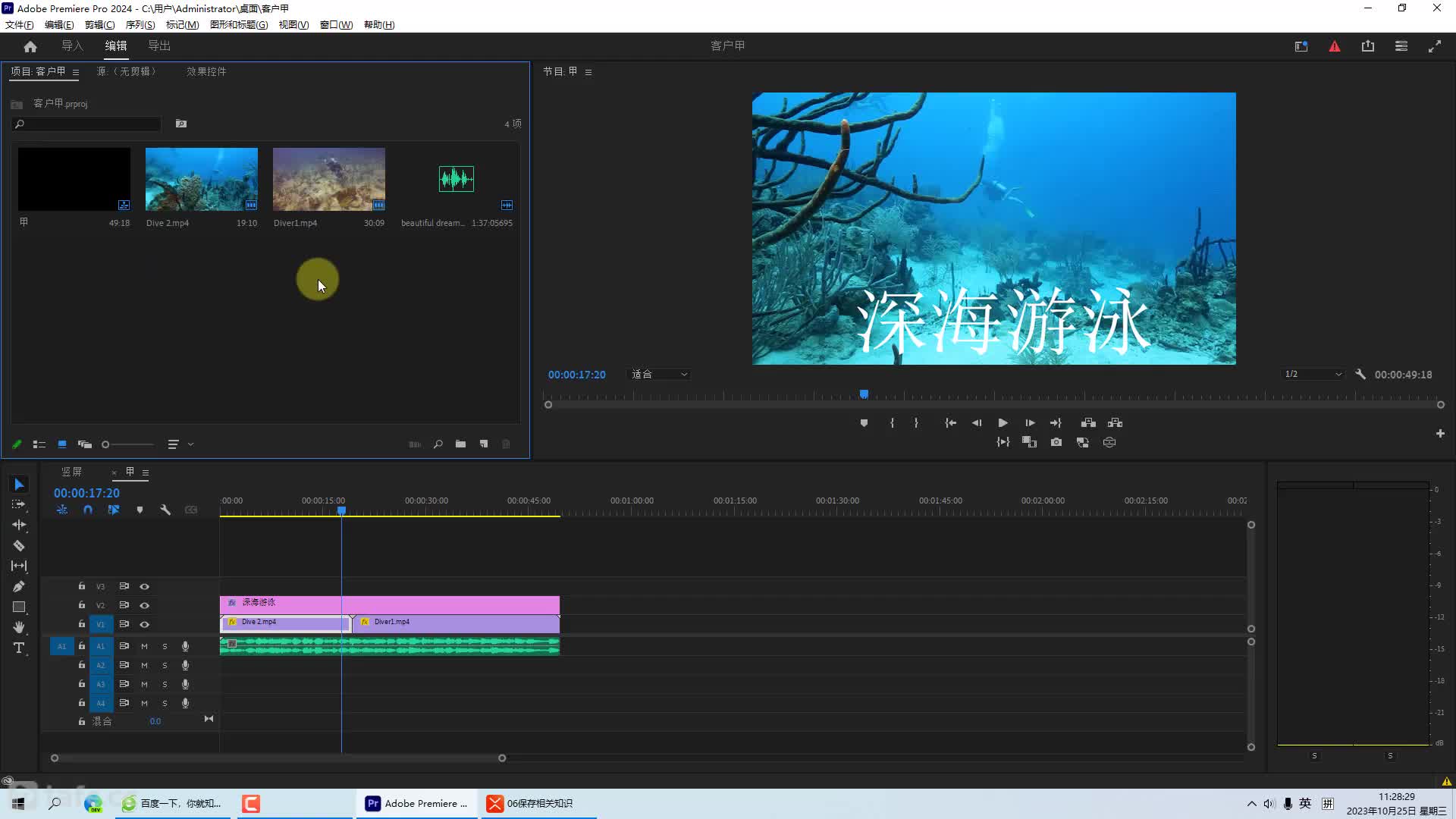Toggle V1 track output eye

(x=144, y=624)
